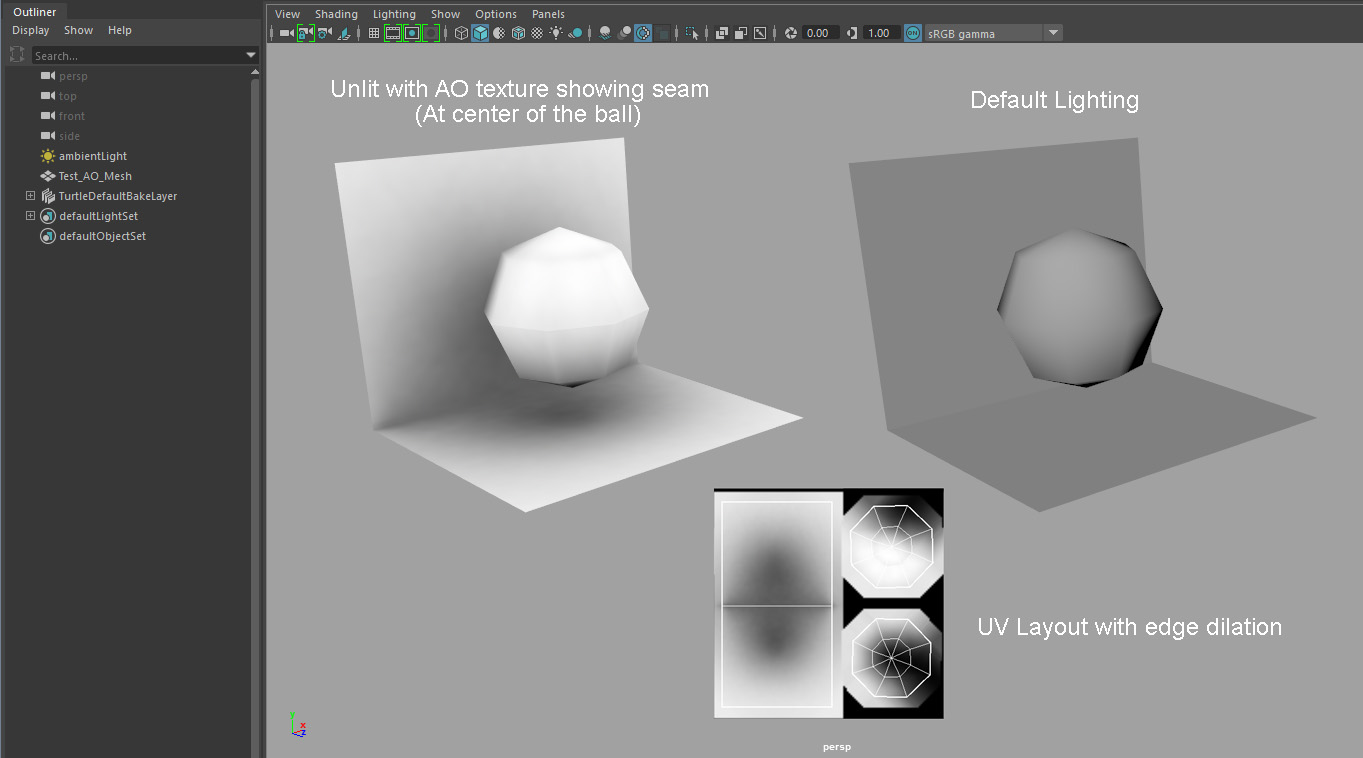Click the Test_AO_Mesh mesh icon
Screen dimensions: 1363x758
[47, 176]
